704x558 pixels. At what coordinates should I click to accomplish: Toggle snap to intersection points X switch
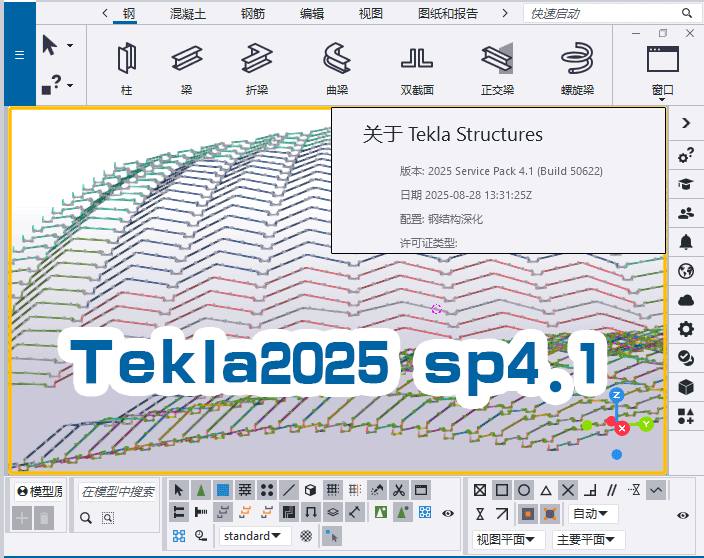pyautogui.click(x=568, y=490)
